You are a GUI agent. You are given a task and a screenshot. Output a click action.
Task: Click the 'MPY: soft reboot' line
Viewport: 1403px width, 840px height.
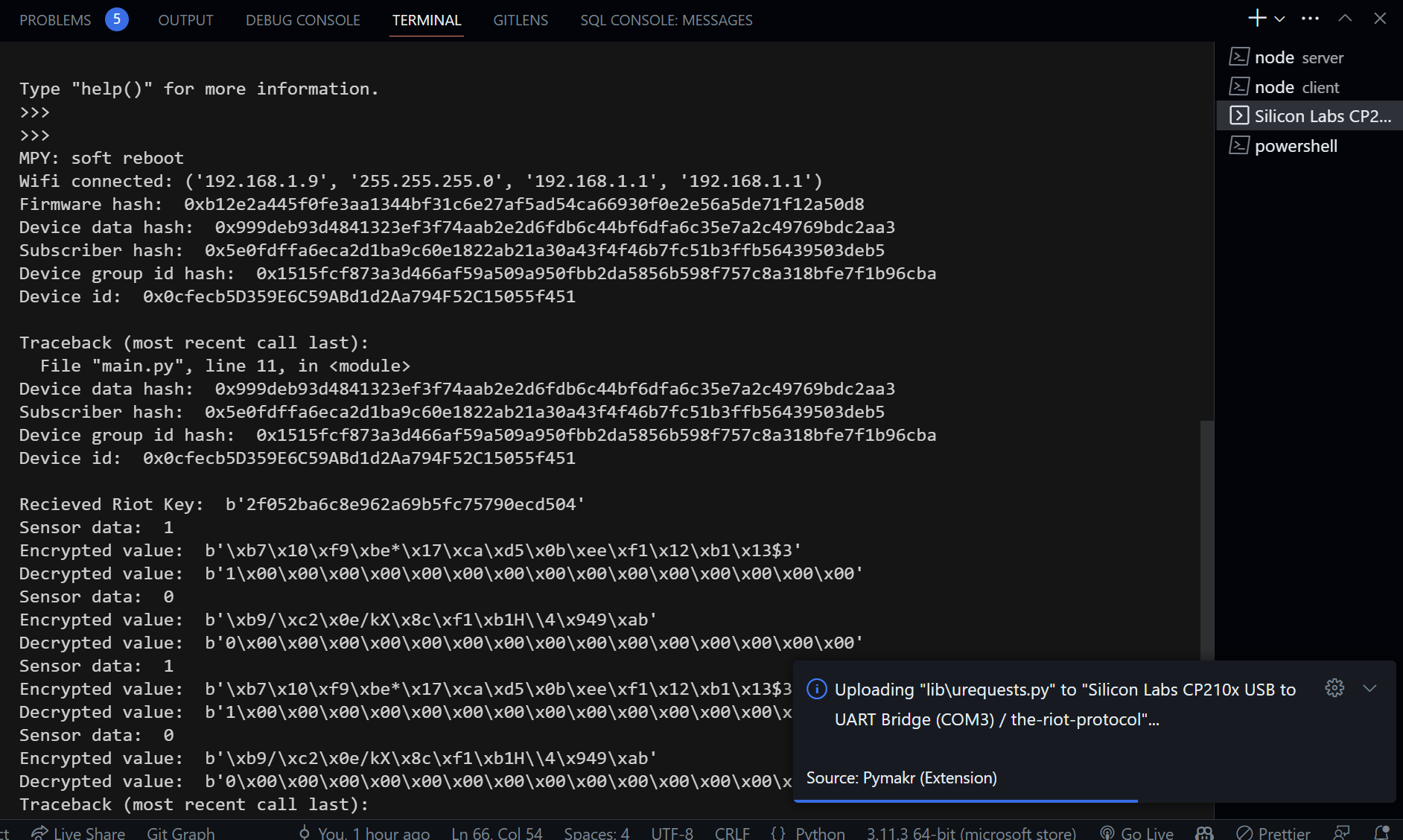101,158
